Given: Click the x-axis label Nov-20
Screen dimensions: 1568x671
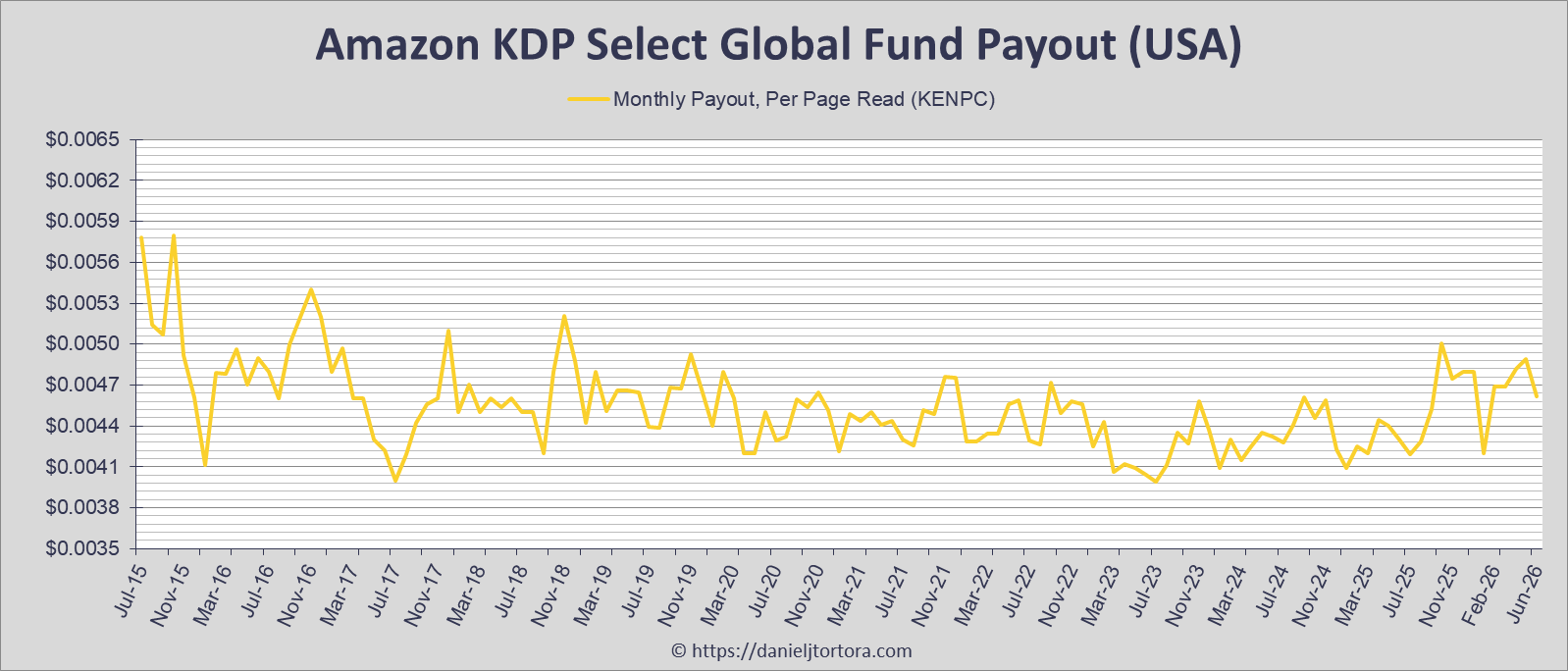Looking at the screenshot, I should [x=804, y=595].
